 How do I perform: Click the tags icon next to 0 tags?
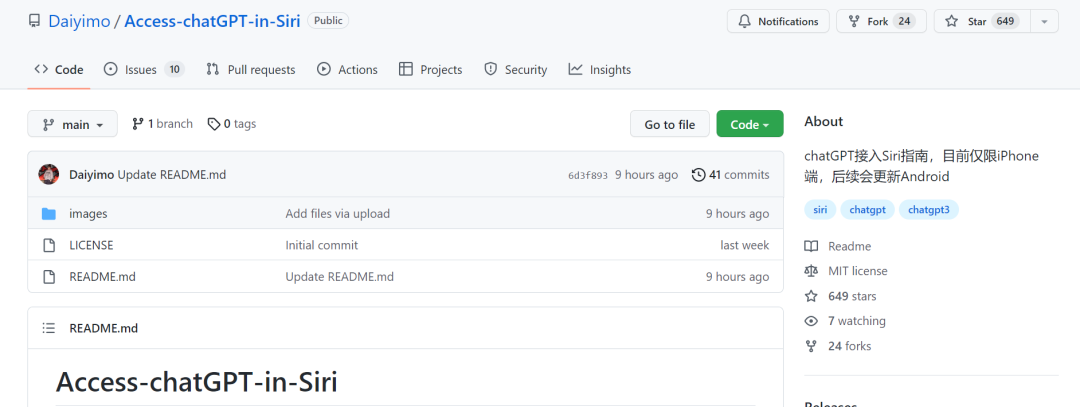[214, 124]
